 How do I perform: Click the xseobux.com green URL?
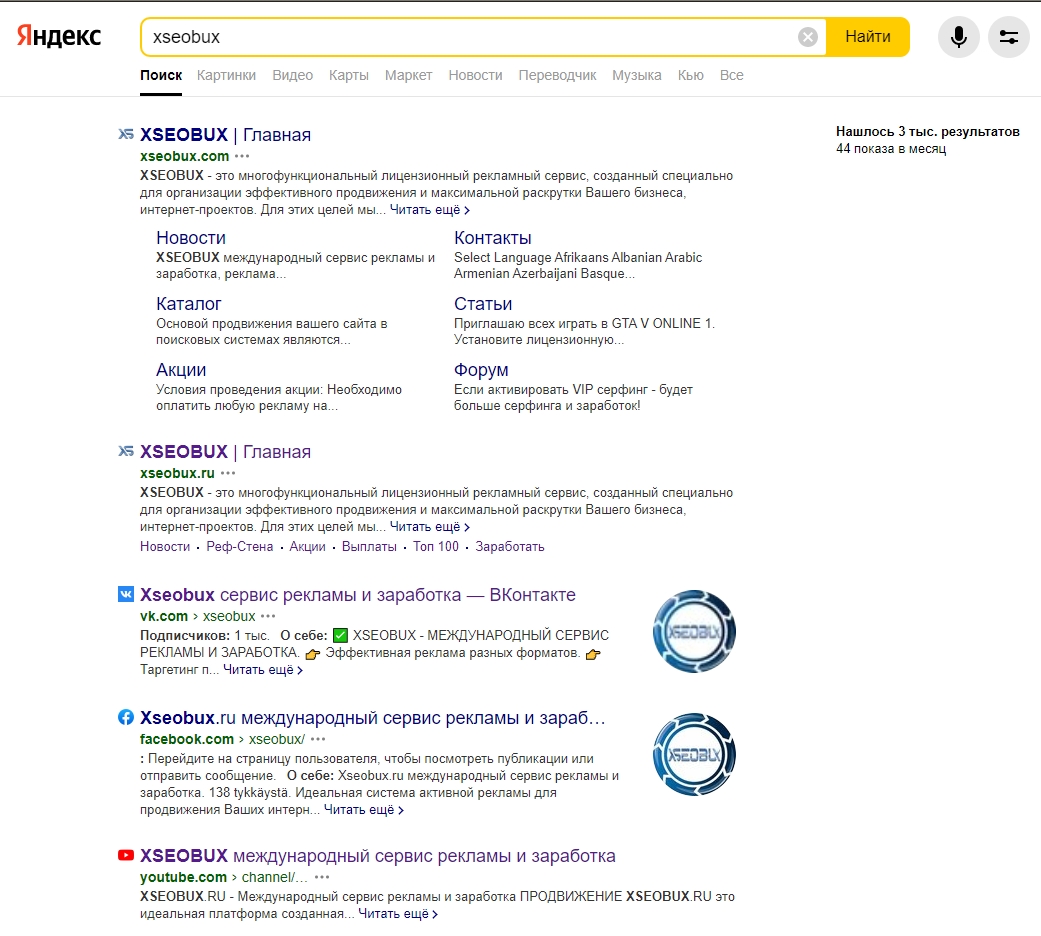pyautogui.click(x=185, y=156)
